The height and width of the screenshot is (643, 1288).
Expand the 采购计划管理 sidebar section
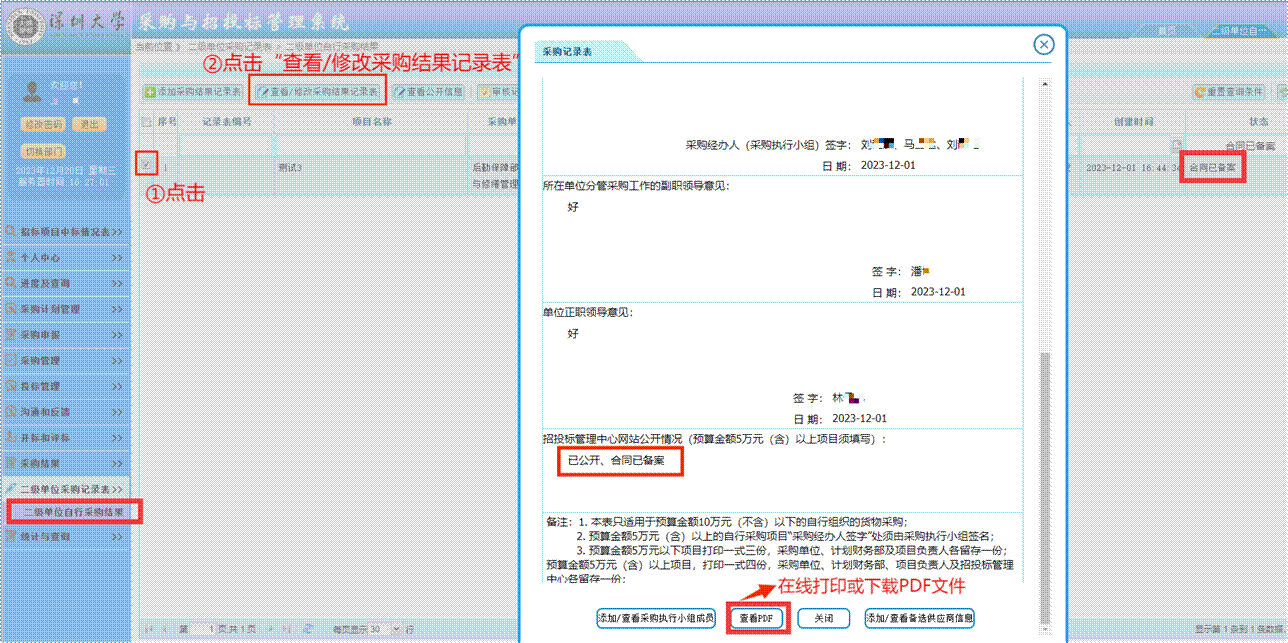coord(65,309)
